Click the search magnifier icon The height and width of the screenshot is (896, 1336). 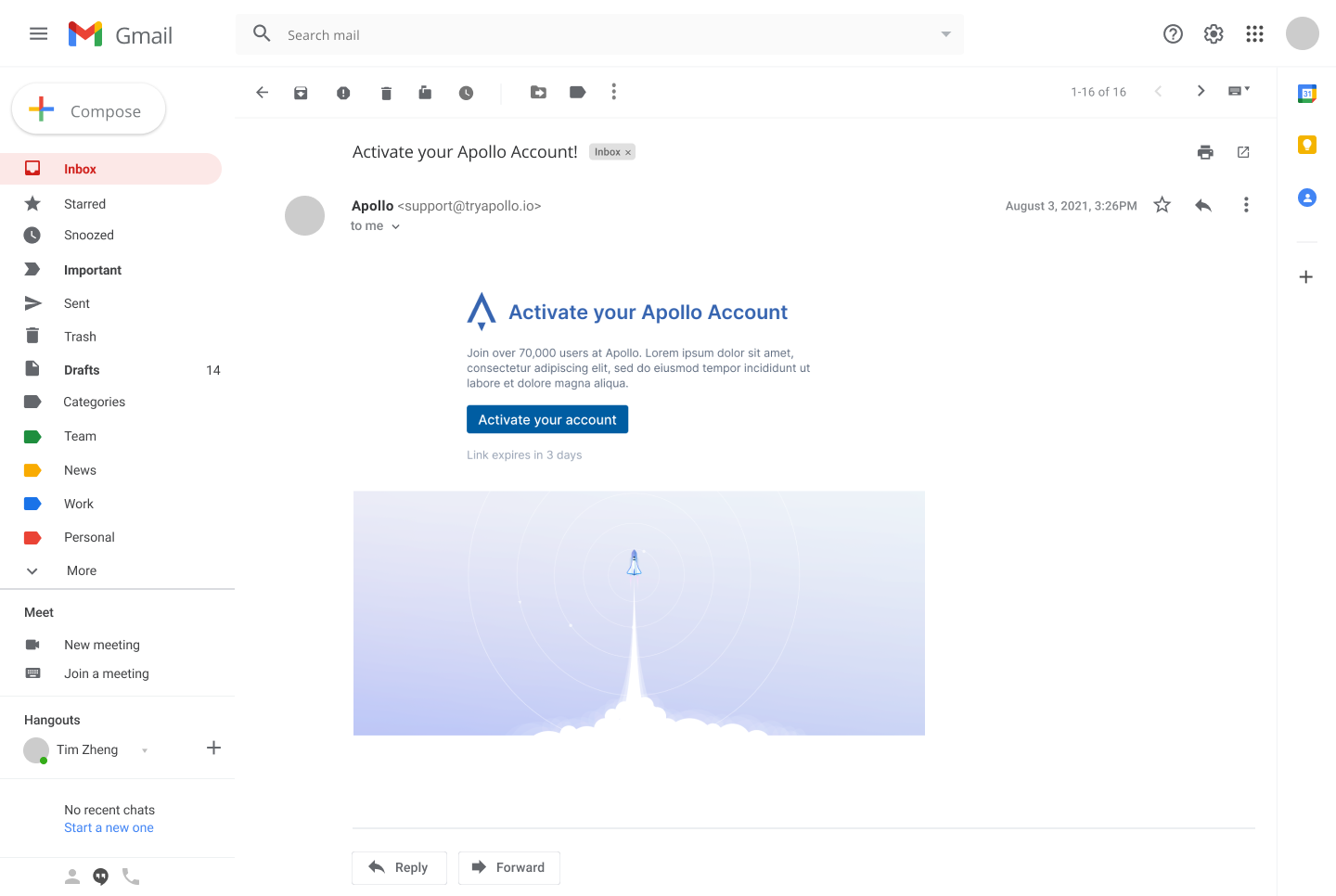263,34
